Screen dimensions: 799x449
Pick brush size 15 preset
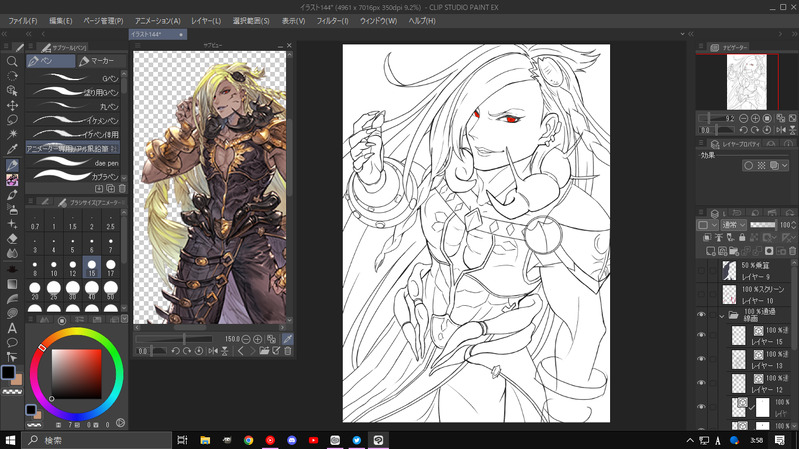click(92, 267)
